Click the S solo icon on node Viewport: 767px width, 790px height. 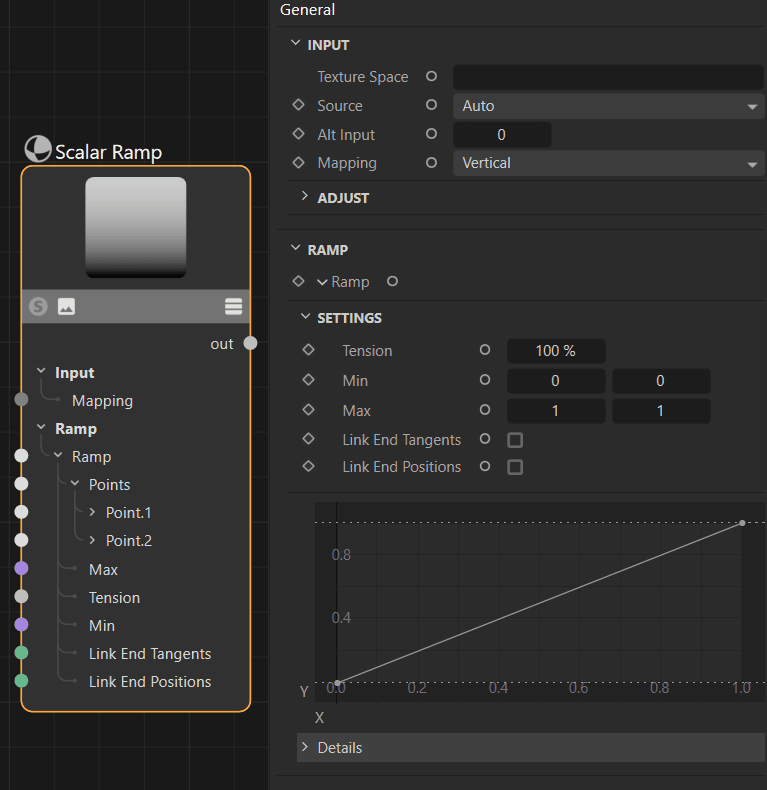38,307
